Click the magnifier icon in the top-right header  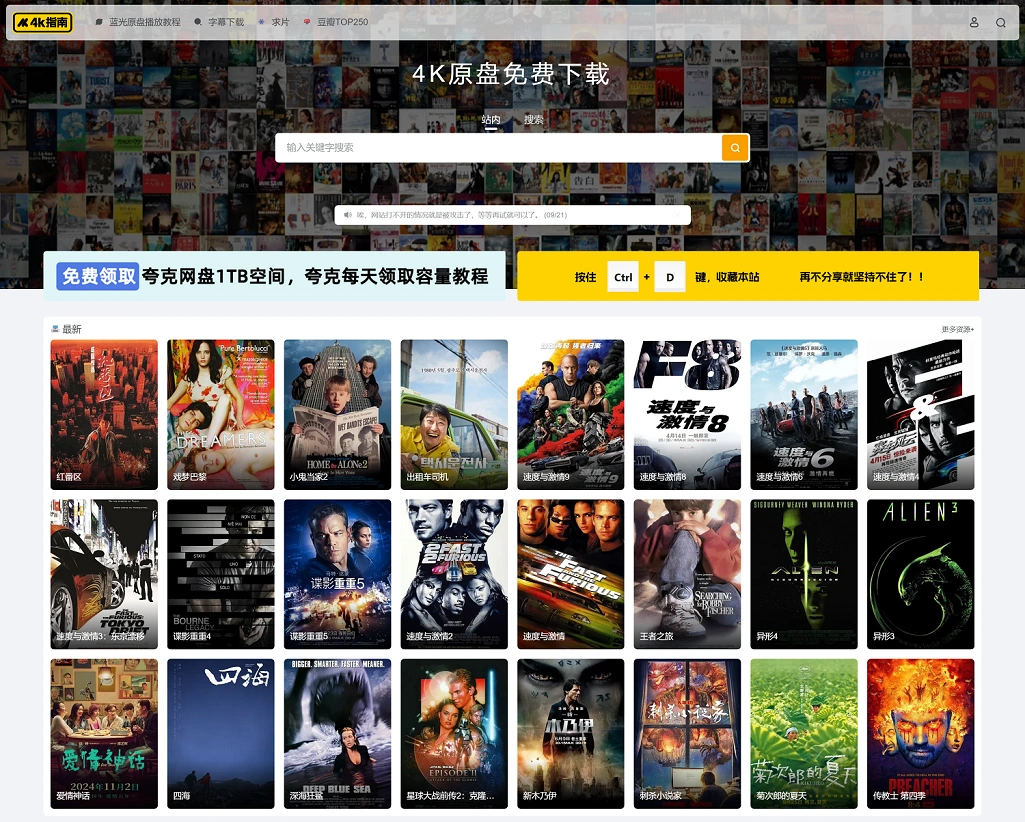[1001, 22]
